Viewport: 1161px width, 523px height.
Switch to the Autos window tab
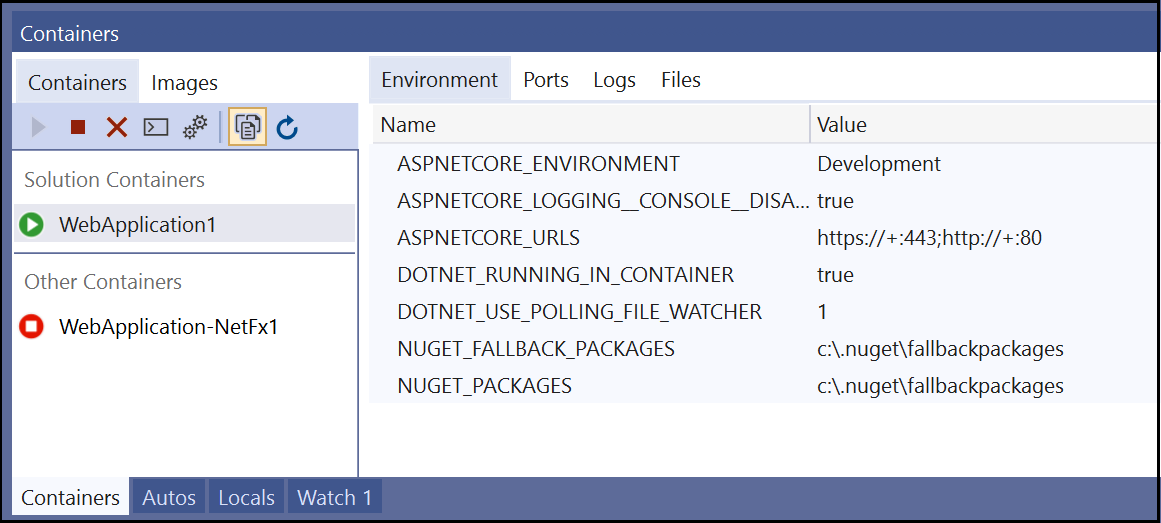(x=168, y=497)
